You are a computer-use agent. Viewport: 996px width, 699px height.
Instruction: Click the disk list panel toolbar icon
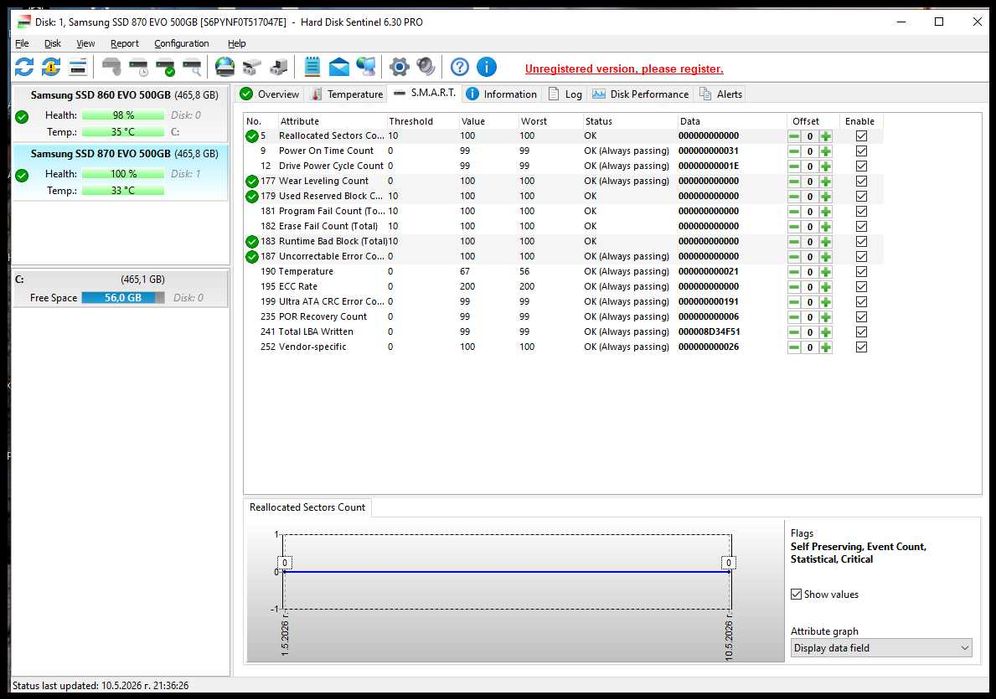point(77,67)
